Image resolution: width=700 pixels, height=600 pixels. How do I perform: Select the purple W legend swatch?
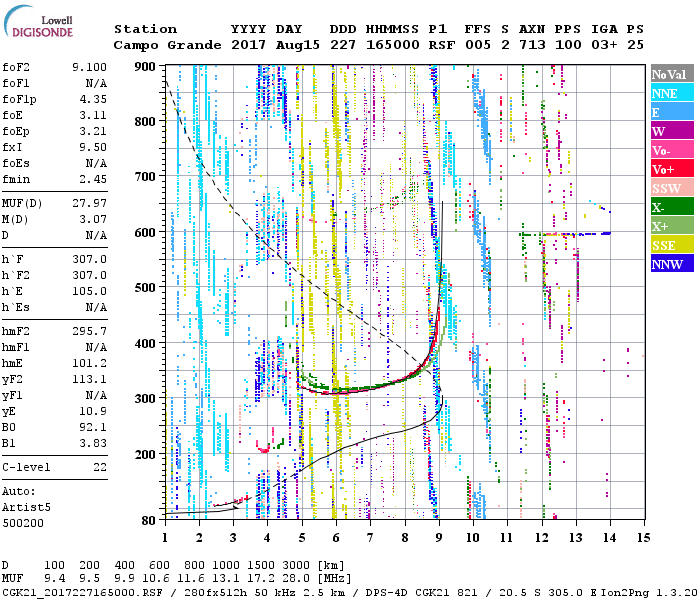pos(669,131)
